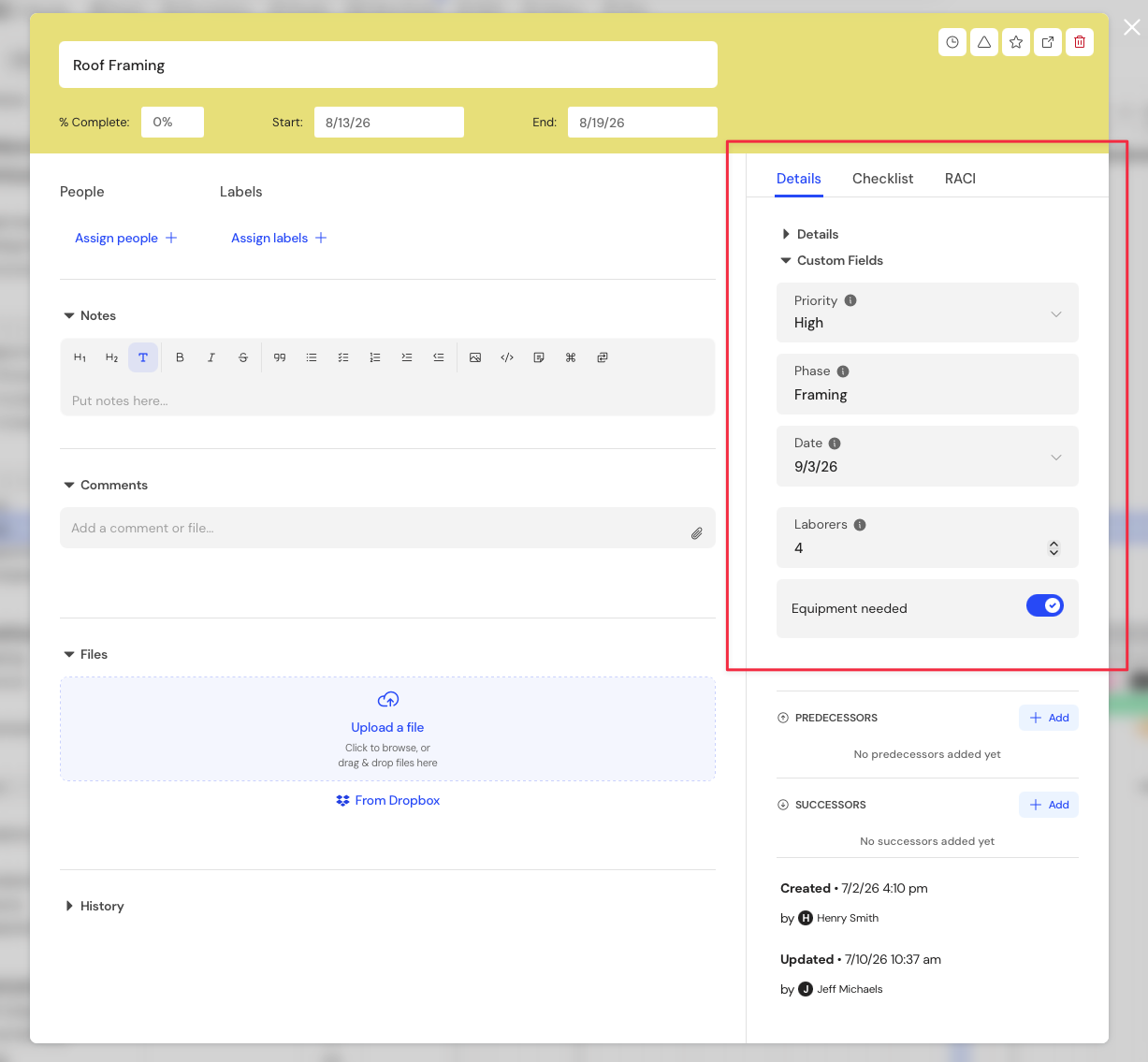Expand the History section

(x=94, y=906)
